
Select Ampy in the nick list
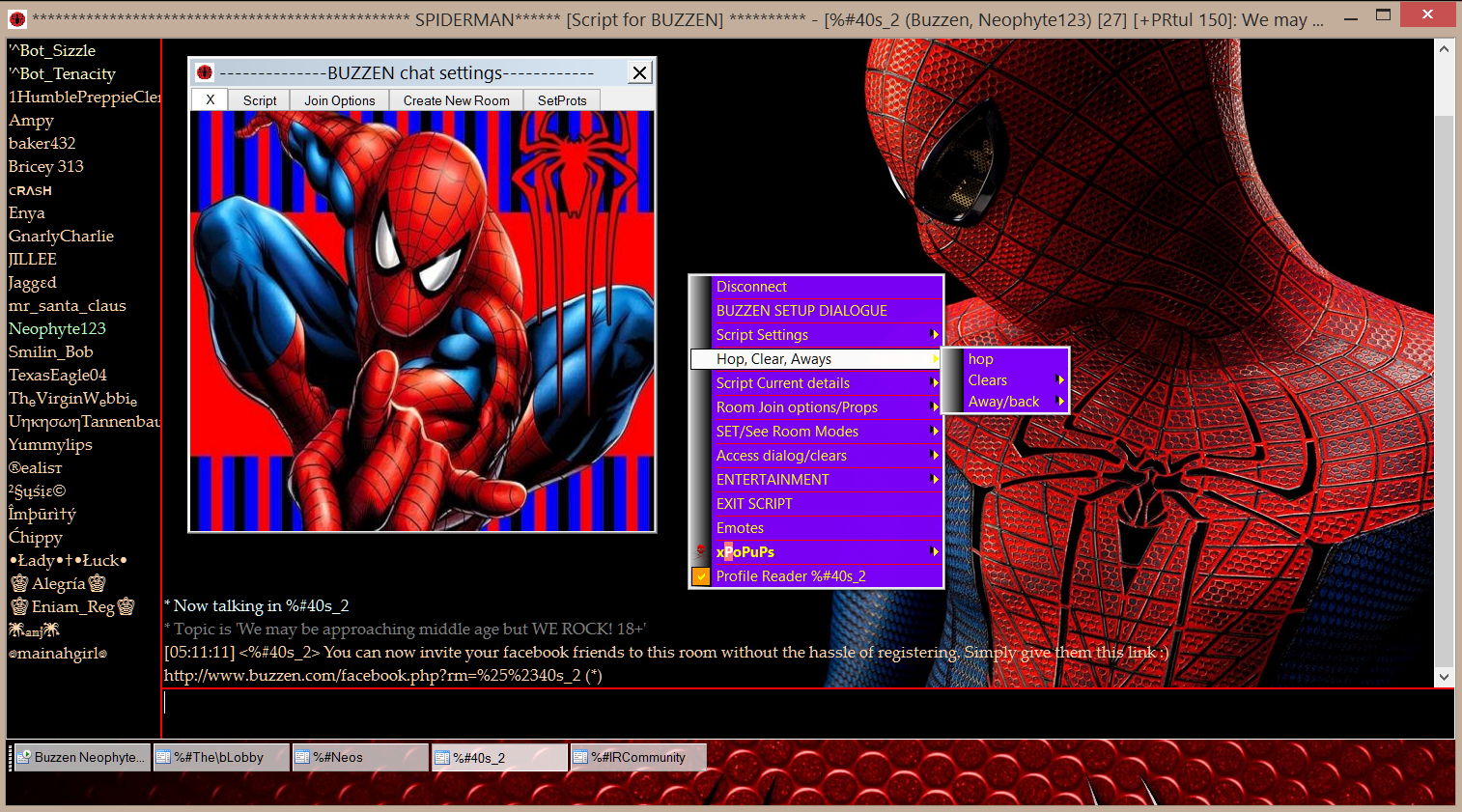tap(31, 120)
